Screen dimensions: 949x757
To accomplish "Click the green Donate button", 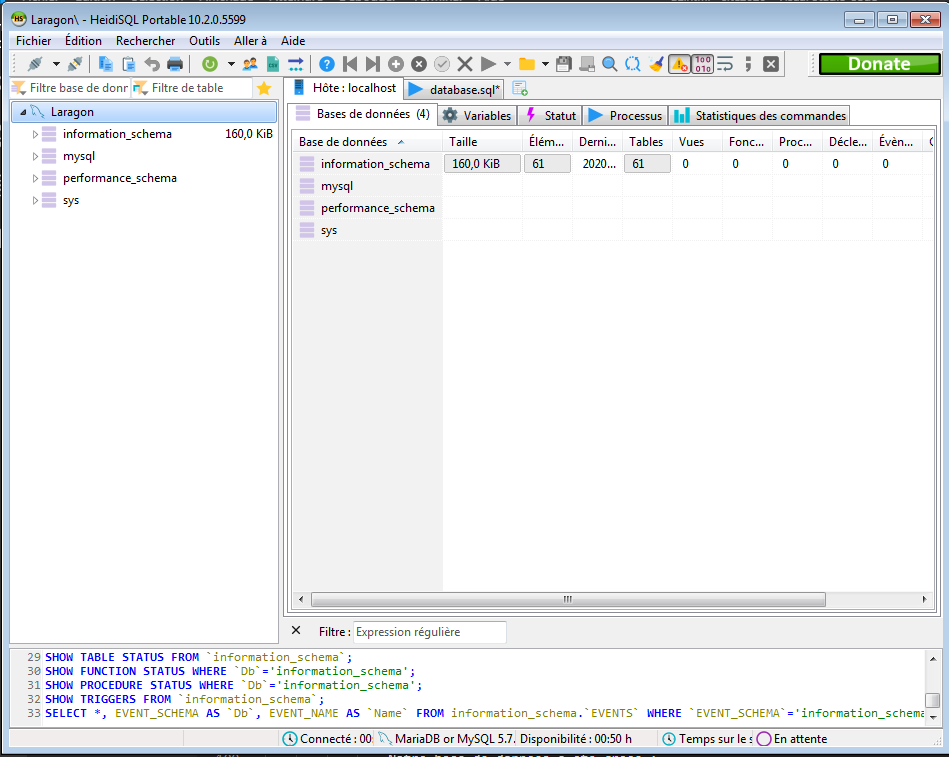I will 879,64.
